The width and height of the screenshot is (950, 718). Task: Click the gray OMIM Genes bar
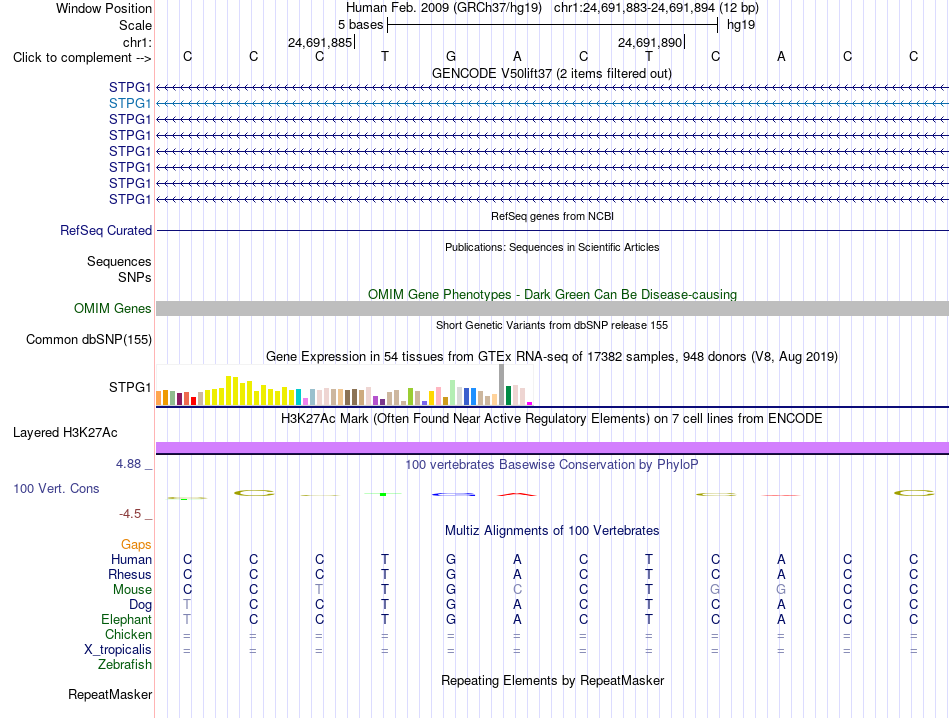click(x=553, y=308)
